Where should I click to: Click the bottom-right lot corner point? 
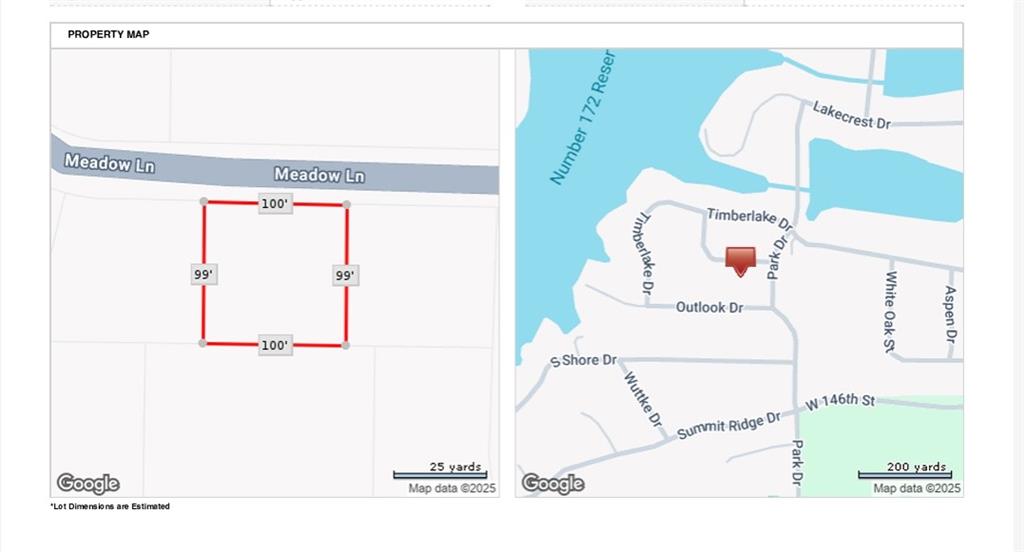tap(345, 345)
